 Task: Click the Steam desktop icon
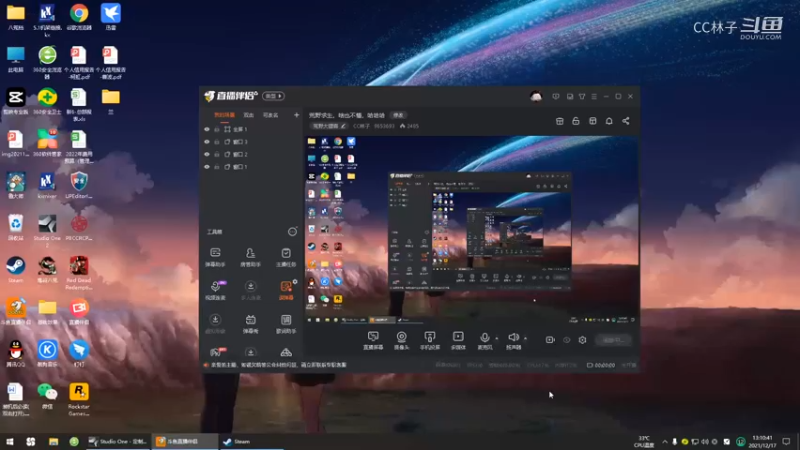click(15, 269)
